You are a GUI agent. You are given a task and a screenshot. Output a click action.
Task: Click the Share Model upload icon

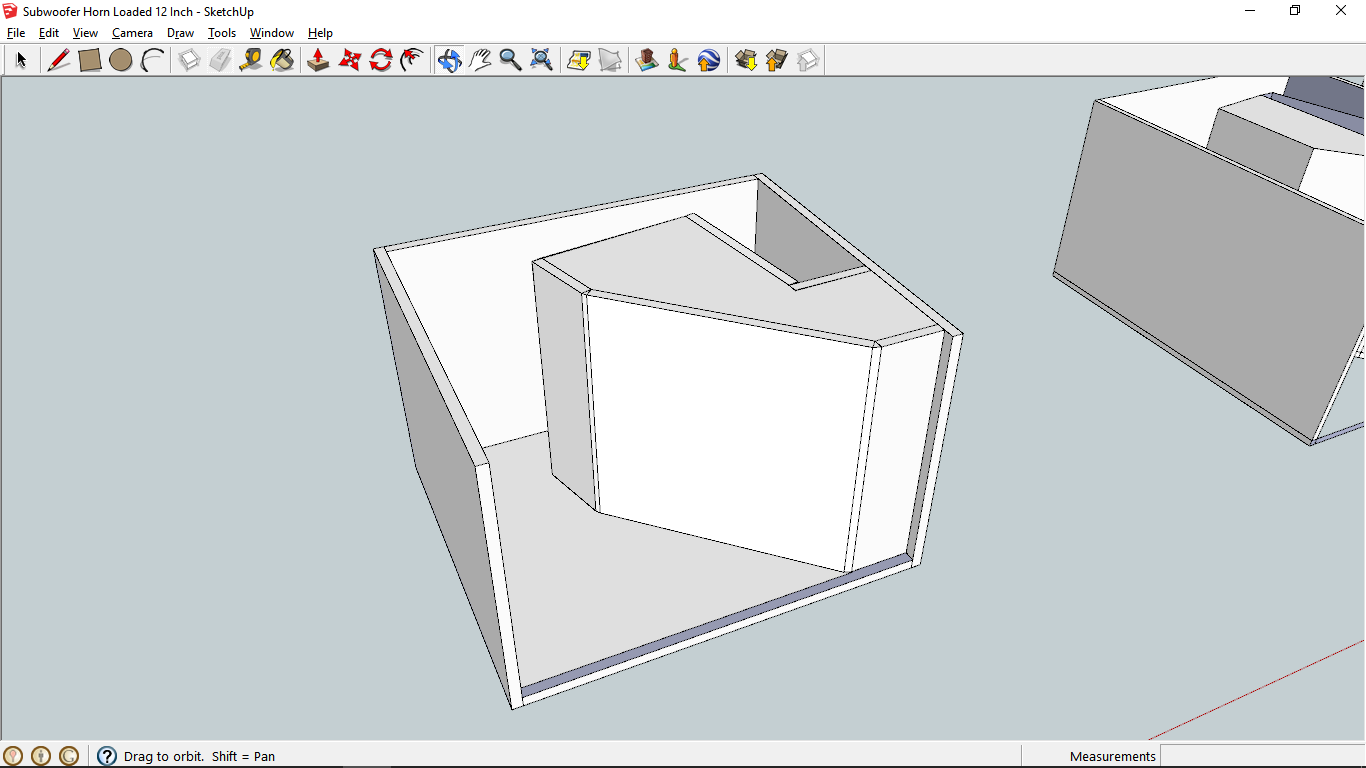coord(777,60)
